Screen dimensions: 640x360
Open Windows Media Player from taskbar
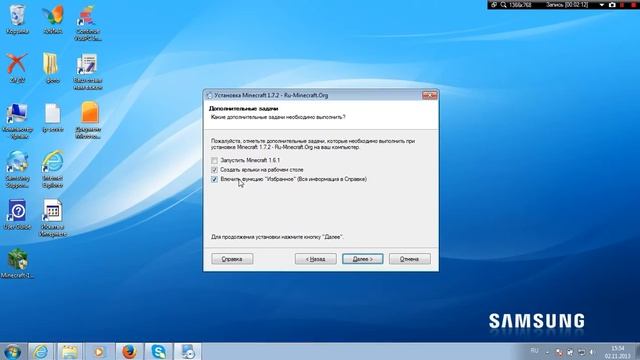coord(99,352)
